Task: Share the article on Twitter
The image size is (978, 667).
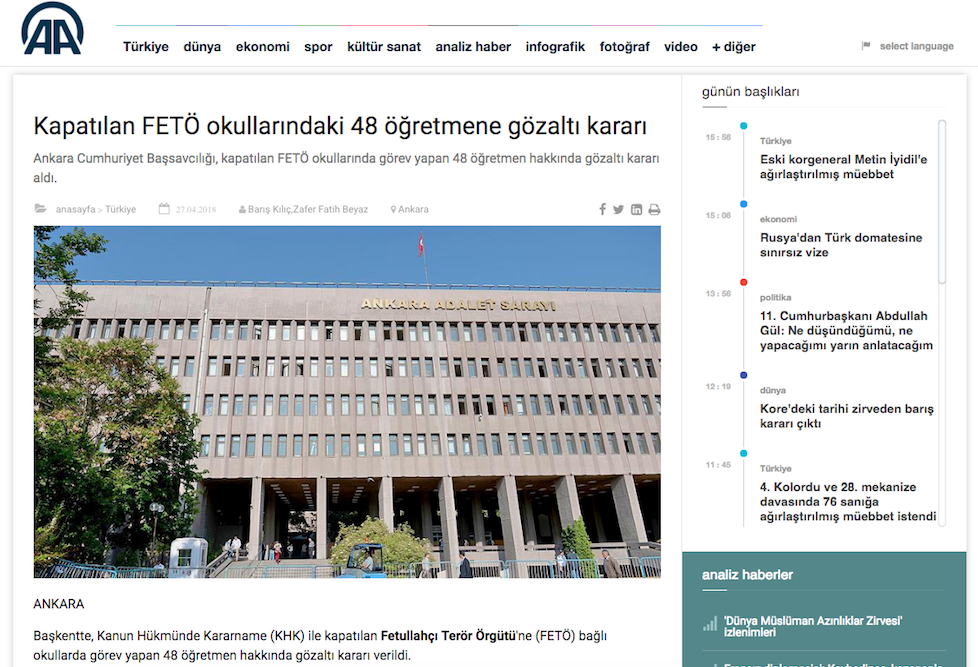Action: pos(618,210)
